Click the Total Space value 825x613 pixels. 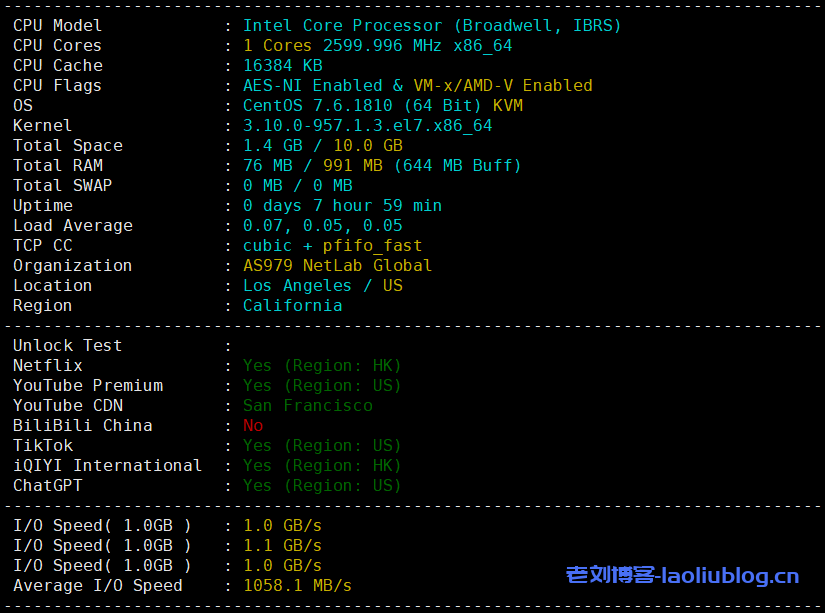point(322,146)
